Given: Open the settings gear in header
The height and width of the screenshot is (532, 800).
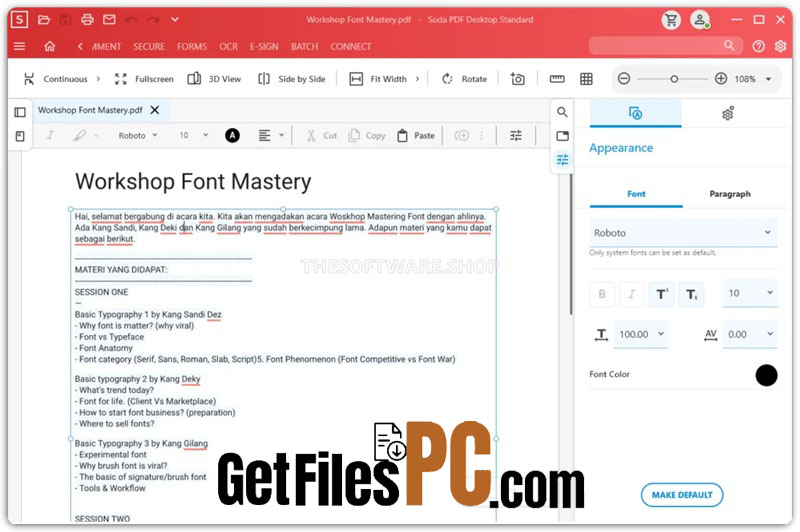Looking at the screenshot, I should 780,46.
